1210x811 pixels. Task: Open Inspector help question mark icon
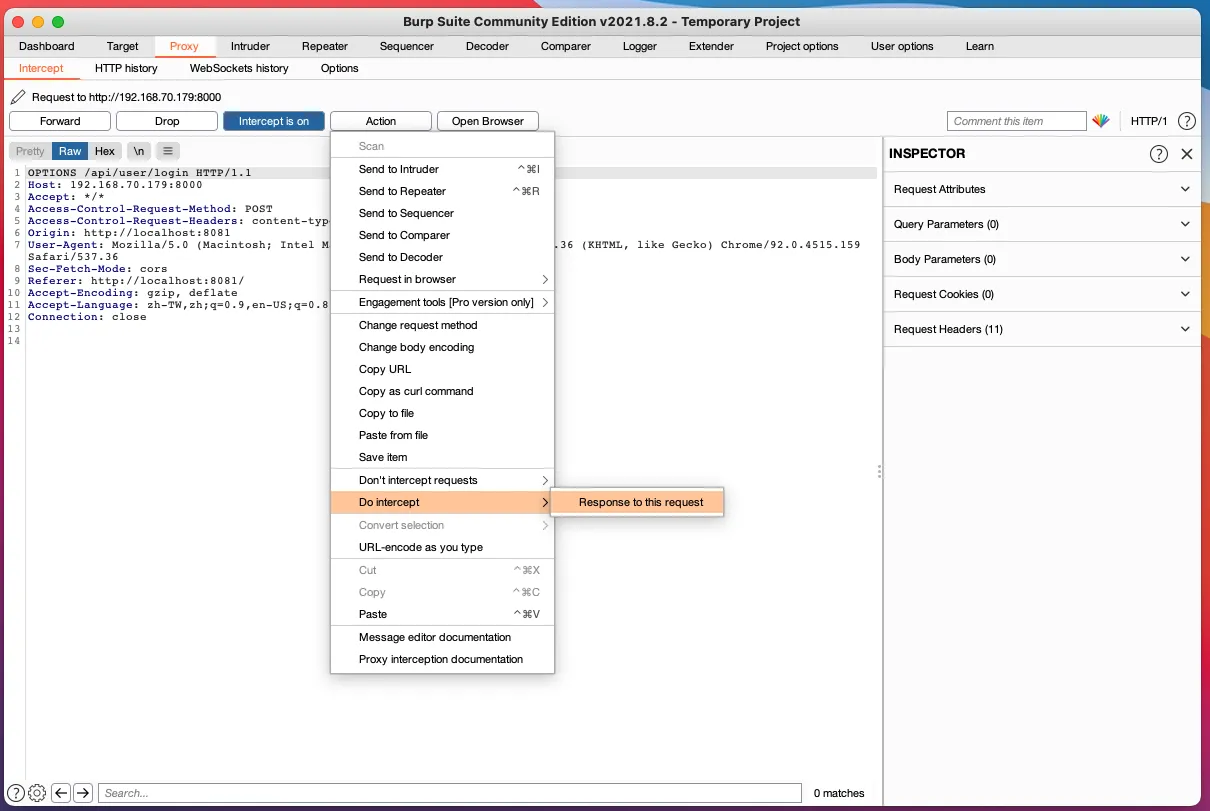click(x=1158, y=154)
